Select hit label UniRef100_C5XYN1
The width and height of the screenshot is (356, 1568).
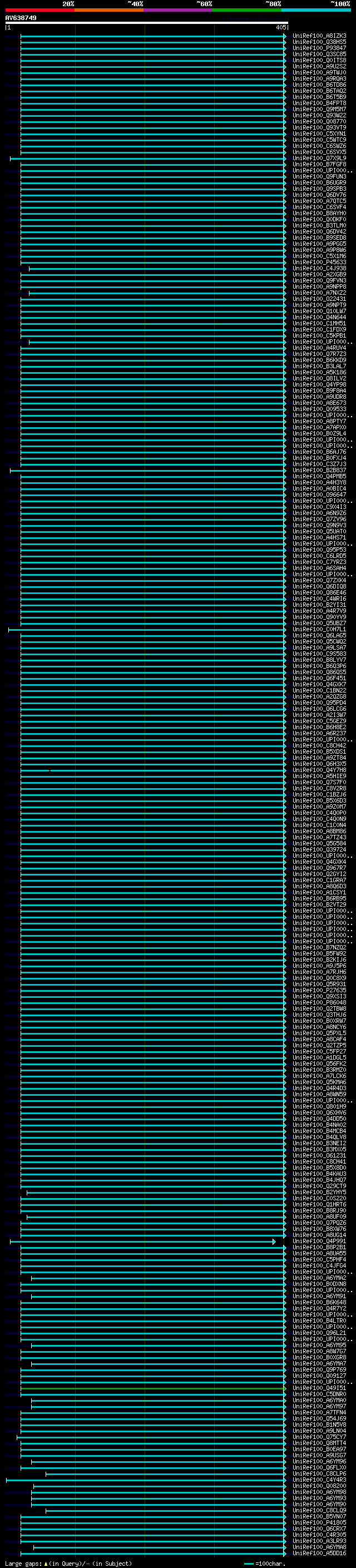(319, 134)
